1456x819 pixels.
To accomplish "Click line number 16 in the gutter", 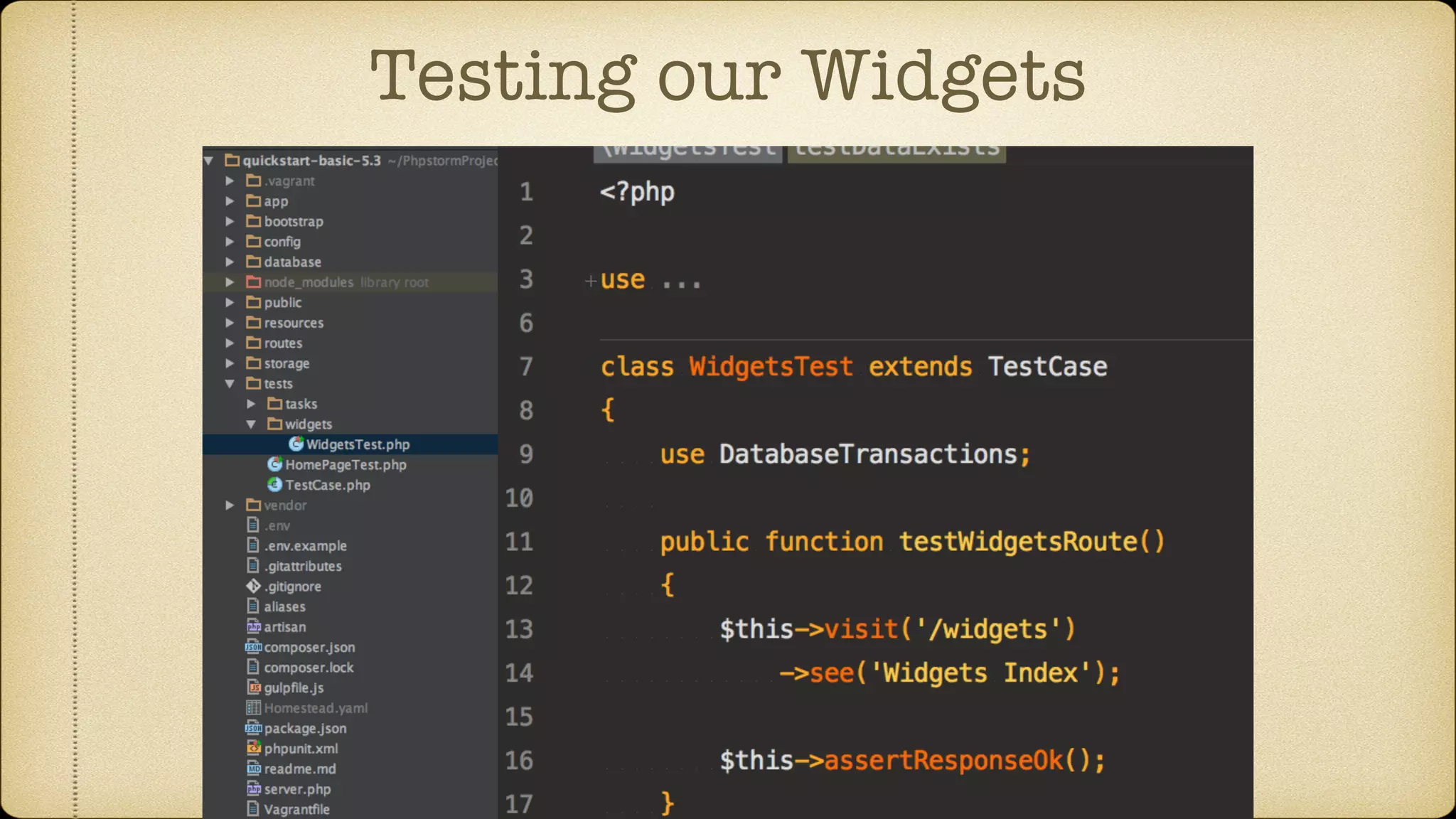I will pyautogui.click(x=519, y=761).
